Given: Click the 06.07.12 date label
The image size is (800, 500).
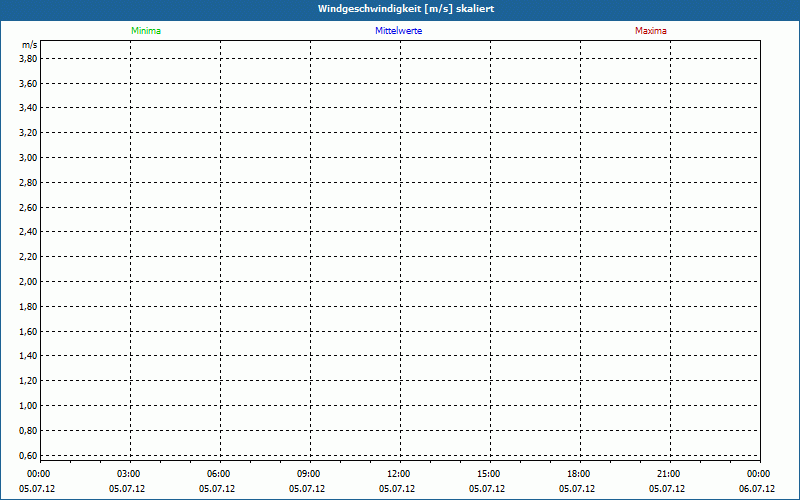Looking at the screenshot, I should click(x=757, y=489).
